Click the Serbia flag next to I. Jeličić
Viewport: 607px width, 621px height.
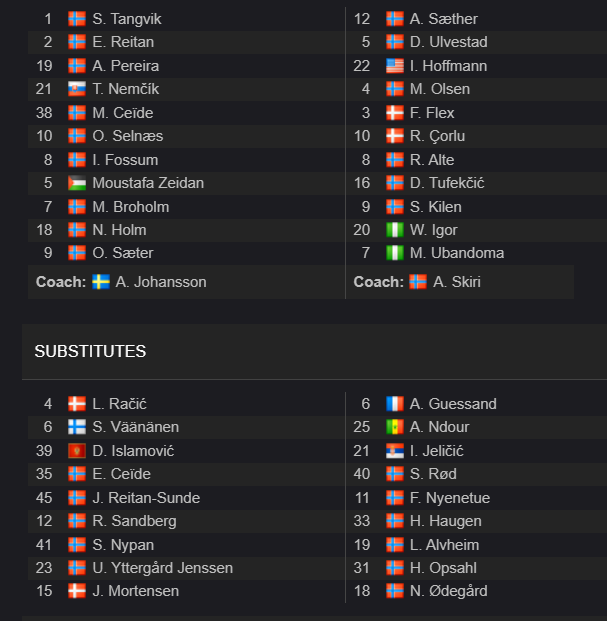tap(395, 451)
